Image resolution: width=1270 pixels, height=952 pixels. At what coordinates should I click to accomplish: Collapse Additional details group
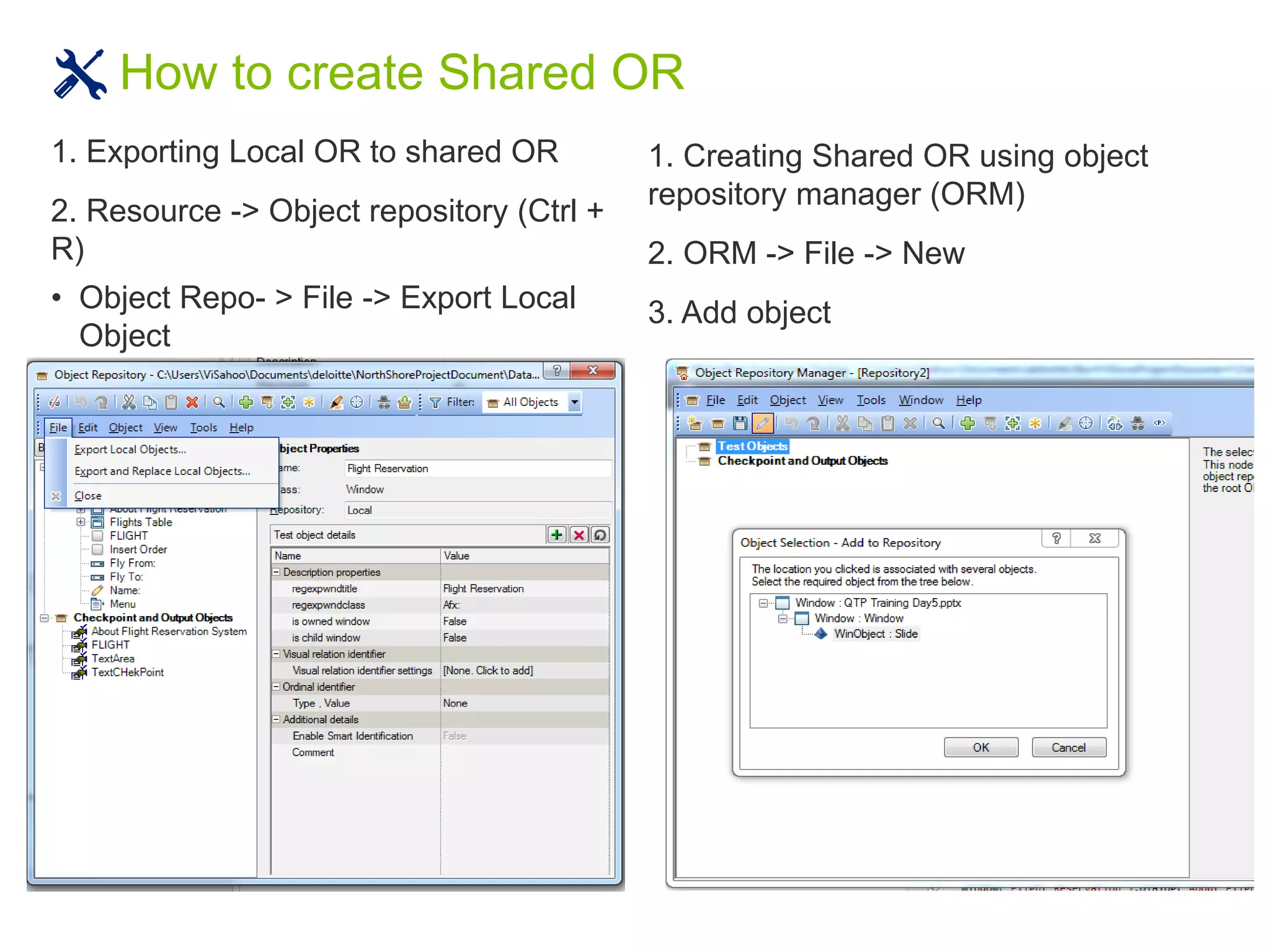[277, 720]
